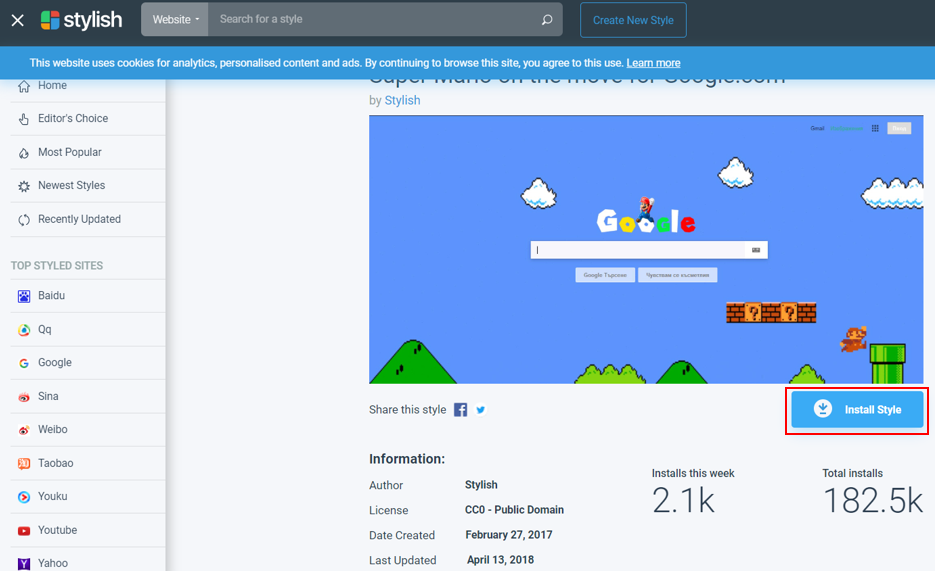The image size is (935, 574).
Task: Click the Newest Styles gear icon
Action: pos(24,187)
